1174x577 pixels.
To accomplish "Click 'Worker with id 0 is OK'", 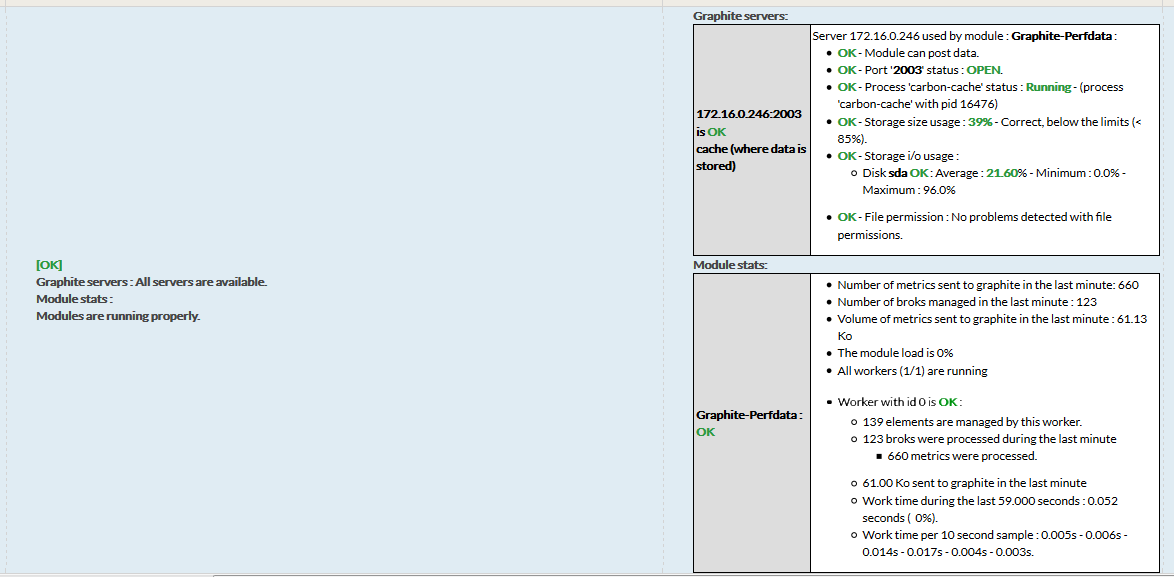I will (898, 402).
